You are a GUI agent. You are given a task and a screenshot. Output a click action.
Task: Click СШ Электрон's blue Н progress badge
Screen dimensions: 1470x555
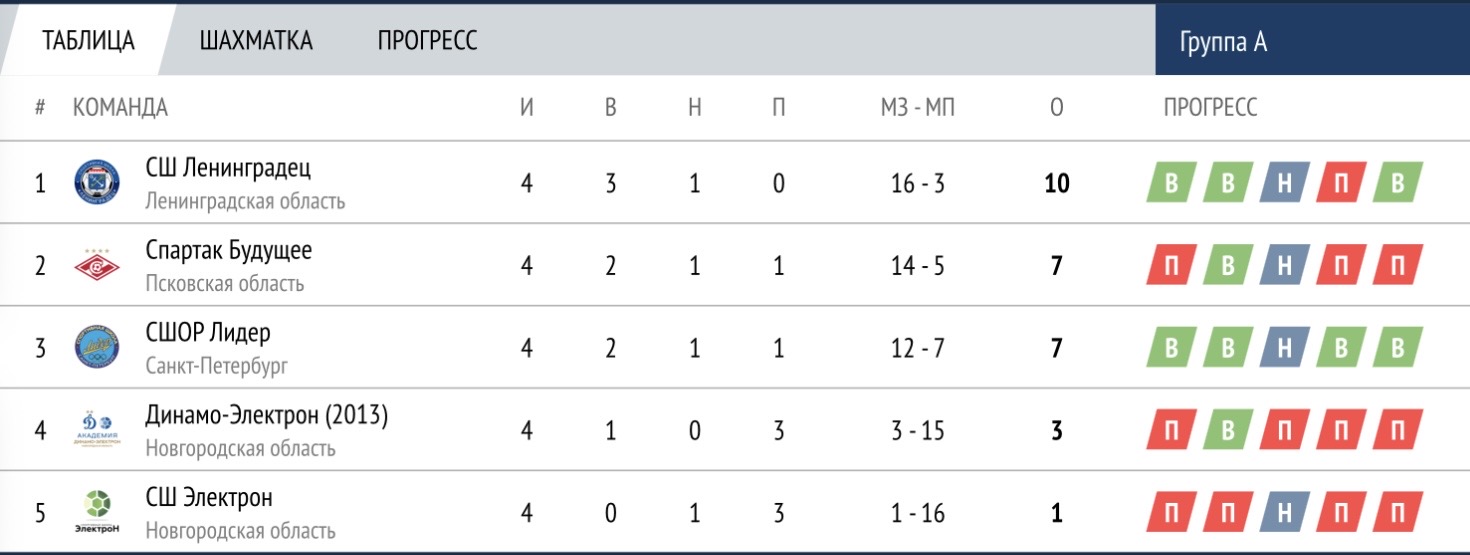(x=1284, y=514)
